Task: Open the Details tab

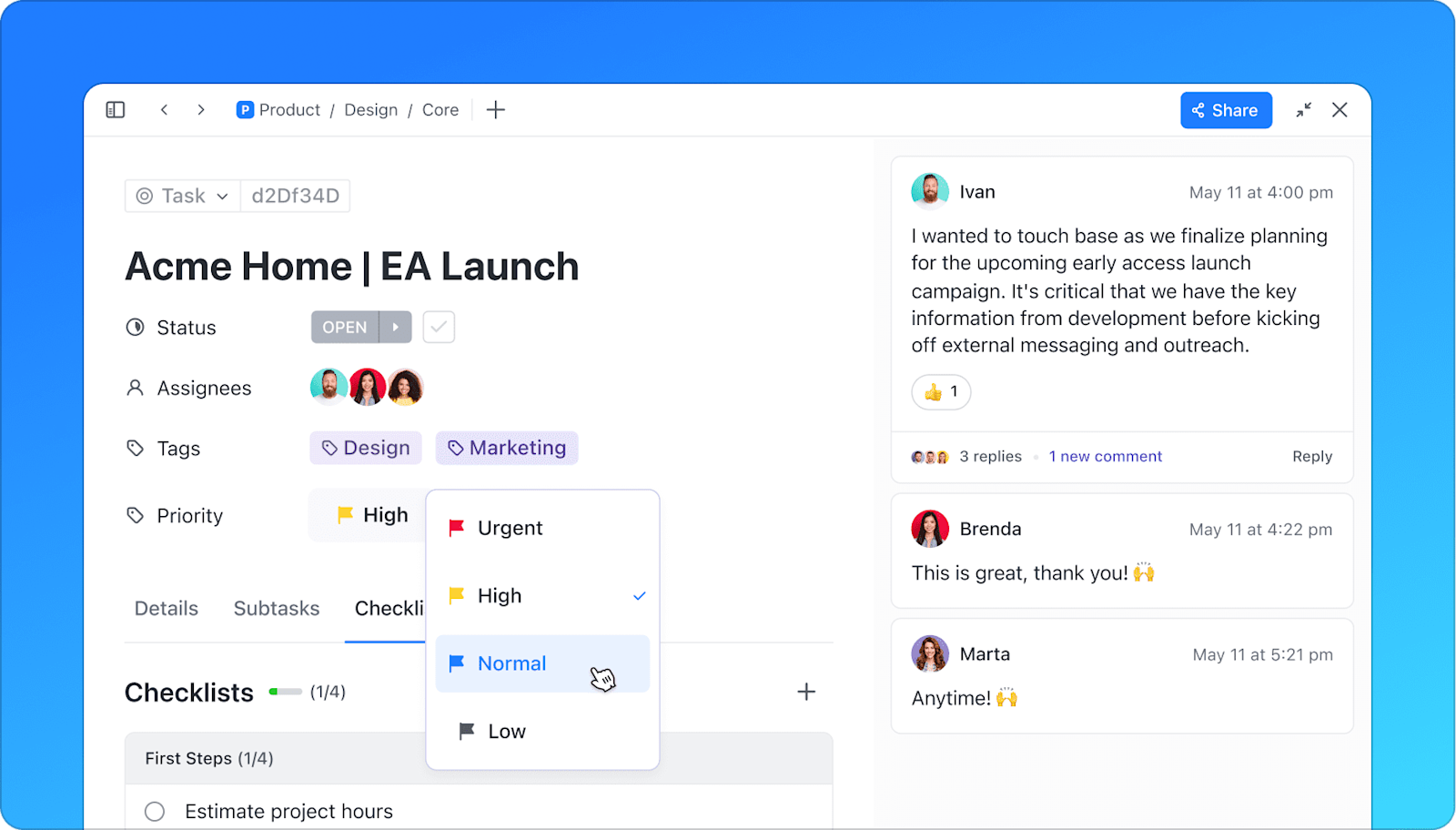Action: [x=166, y=608]
